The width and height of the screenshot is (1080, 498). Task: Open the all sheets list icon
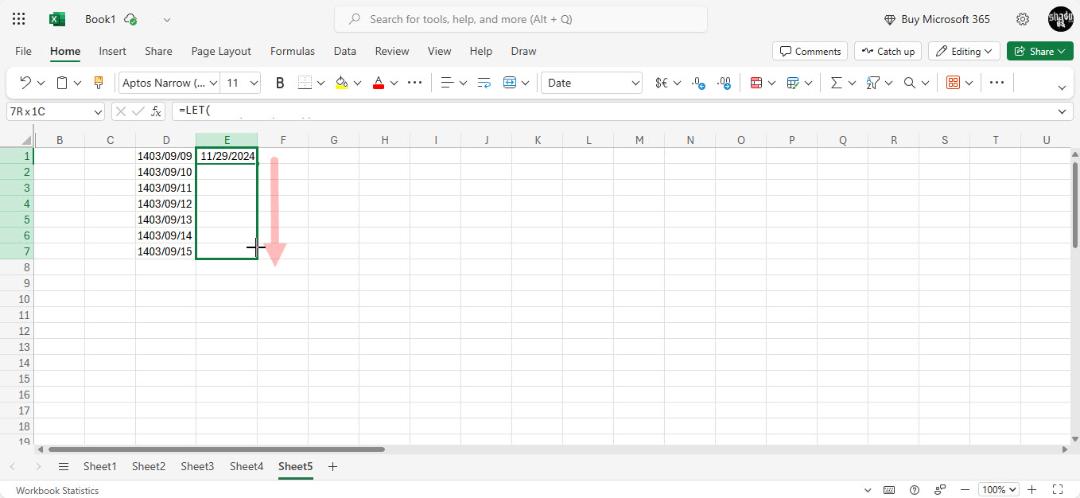point(63,466)
